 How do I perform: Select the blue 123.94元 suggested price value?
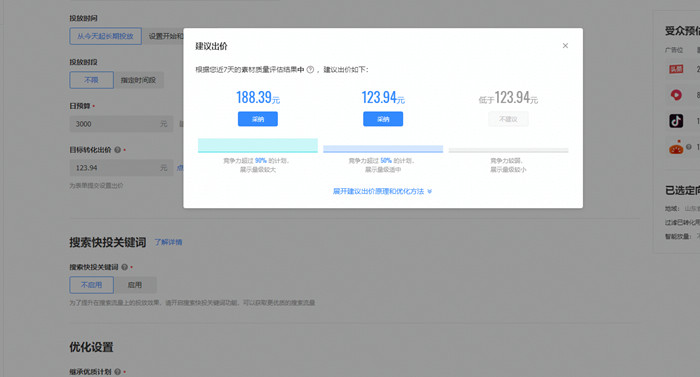pos(383,97)
